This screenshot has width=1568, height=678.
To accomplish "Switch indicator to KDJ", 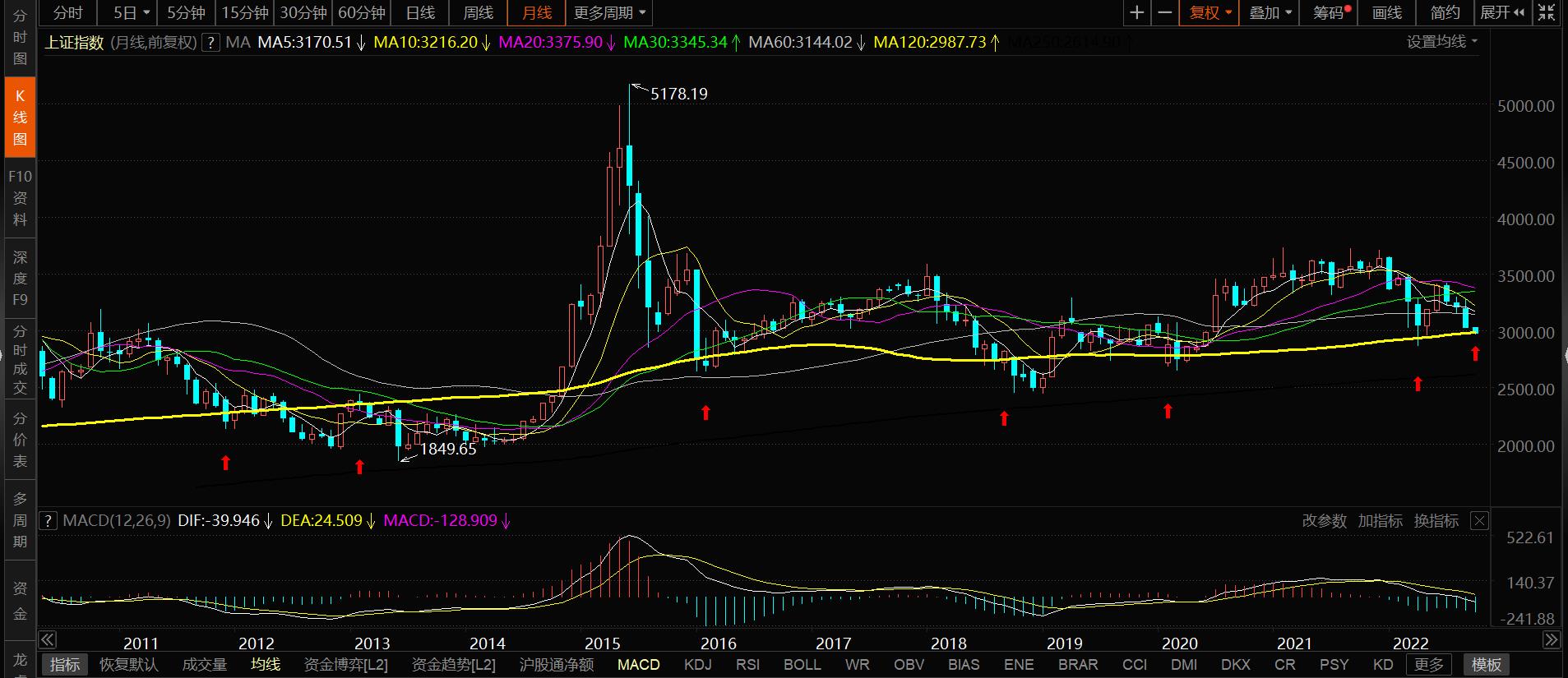I will [x=697, y=664].
